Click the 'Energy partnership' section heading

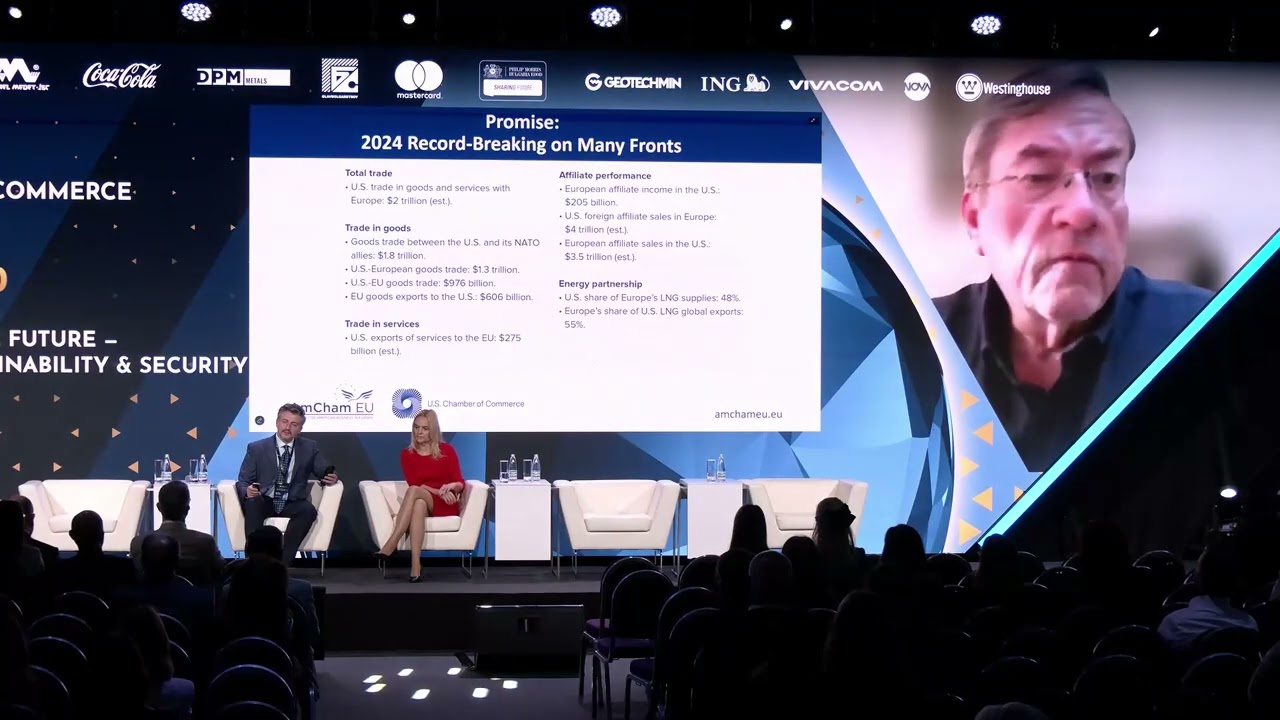[x=600, y=284]
